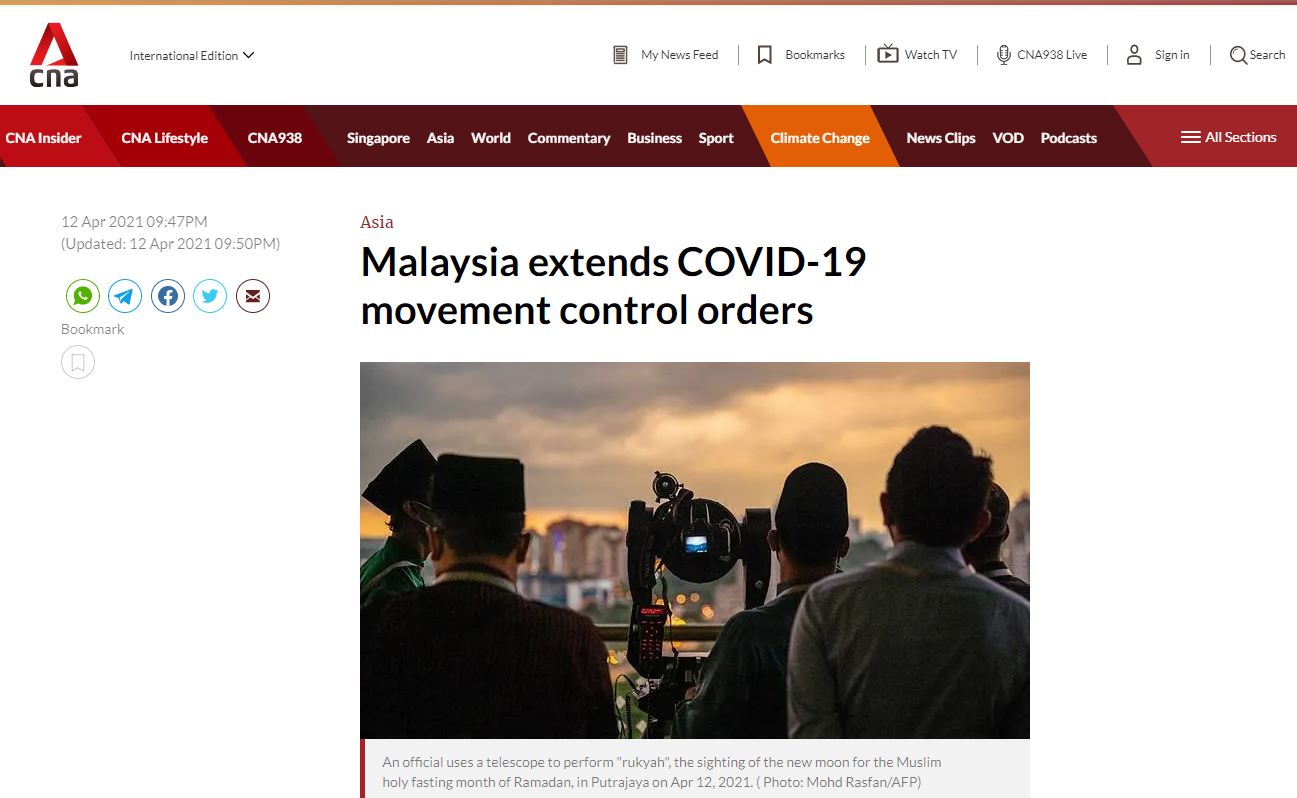Share article via email icon
This screenshot has width=1297, height=798.
click(253, 296)
